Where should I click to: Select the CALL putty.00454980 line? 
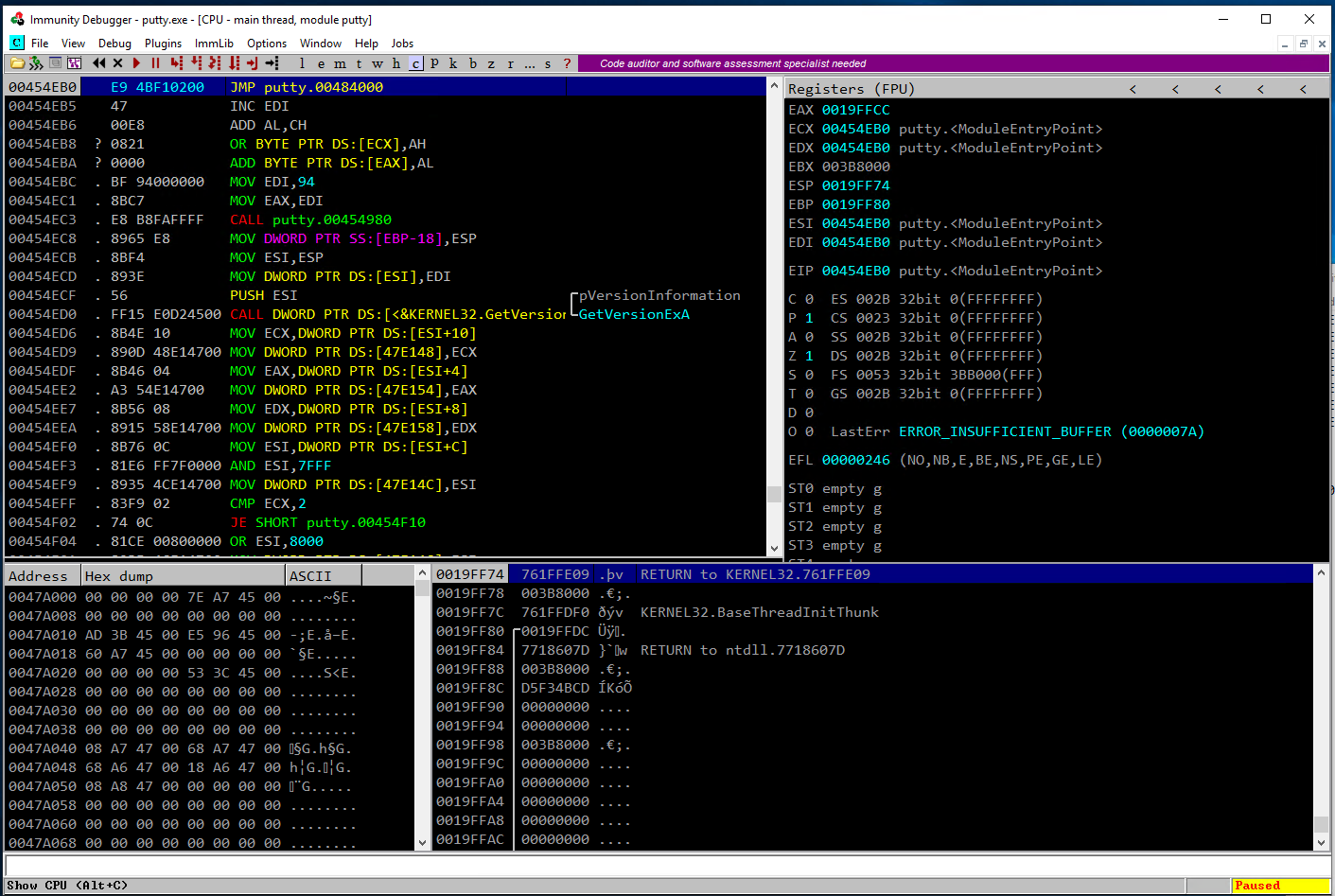tap(385, 220)
